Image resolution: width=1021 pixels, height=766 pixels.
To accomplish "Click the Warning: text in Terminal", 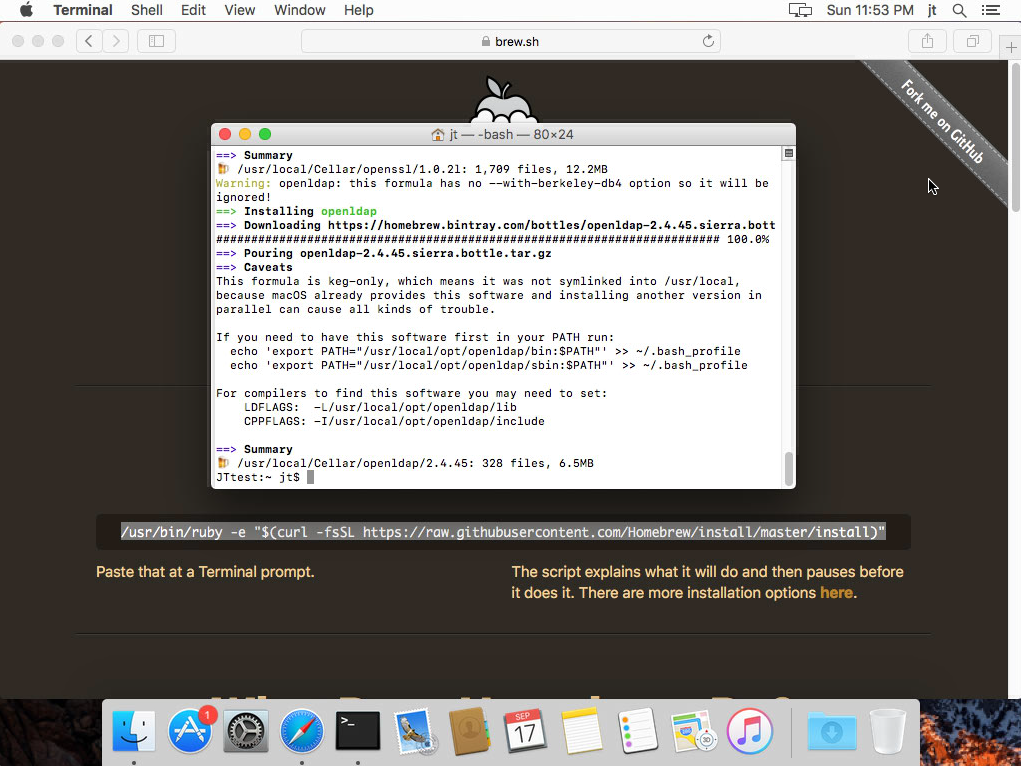I will pyautogui.click(x=244, y=183).
